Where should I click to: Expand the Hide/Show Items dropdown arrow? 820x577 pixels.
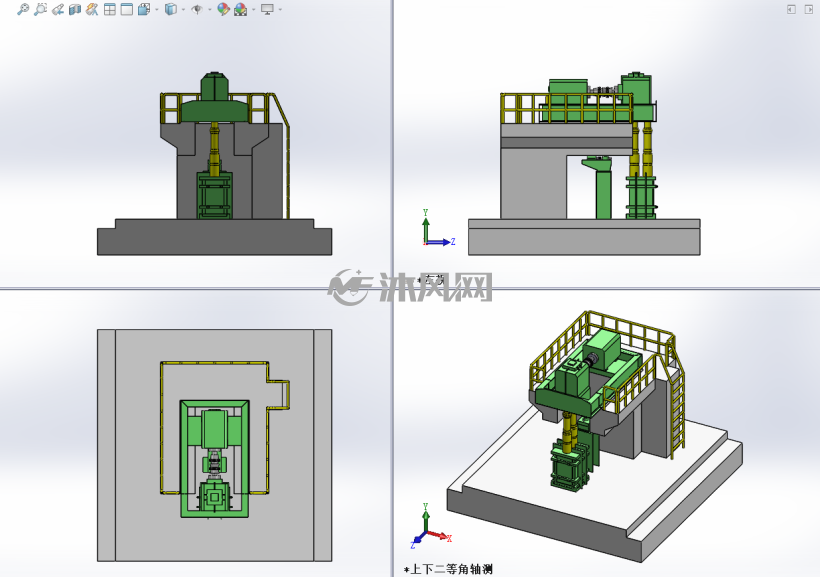(x=210, y=9)
